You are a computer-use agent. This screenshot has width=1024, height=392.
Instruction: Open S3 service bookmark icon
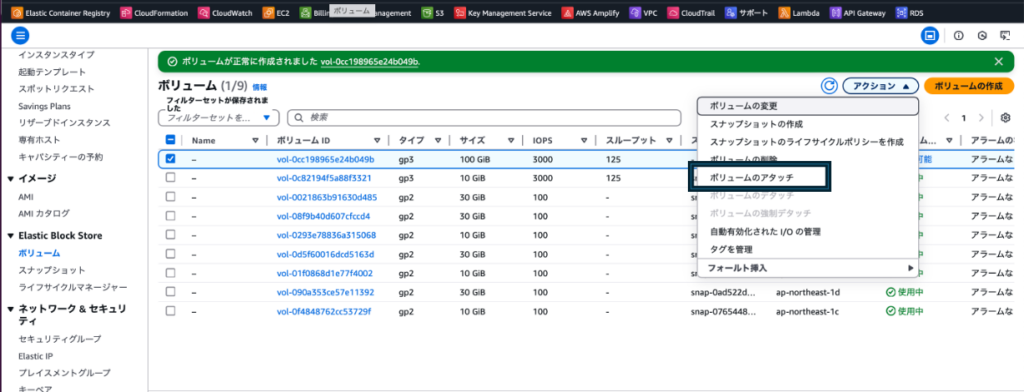coord(426,12)
